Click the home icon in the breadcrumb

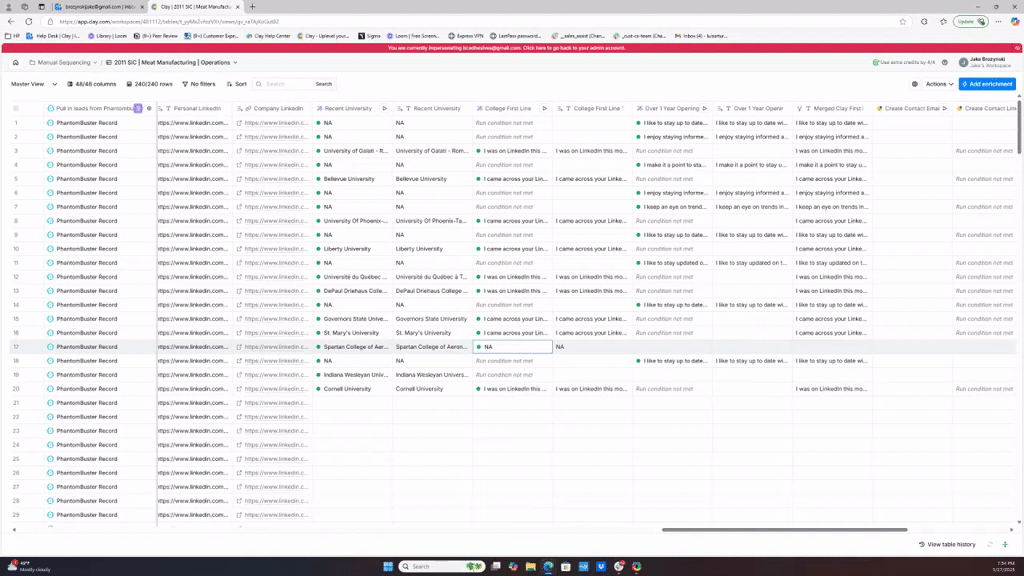tap(16, 63)
